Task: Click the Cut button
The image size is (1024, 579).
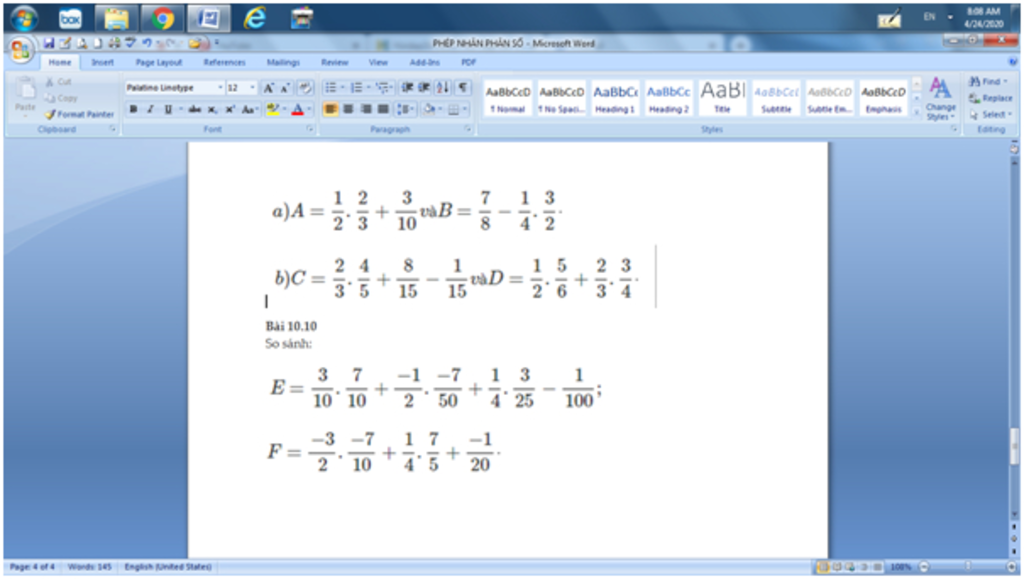Action: coord(58,82)
